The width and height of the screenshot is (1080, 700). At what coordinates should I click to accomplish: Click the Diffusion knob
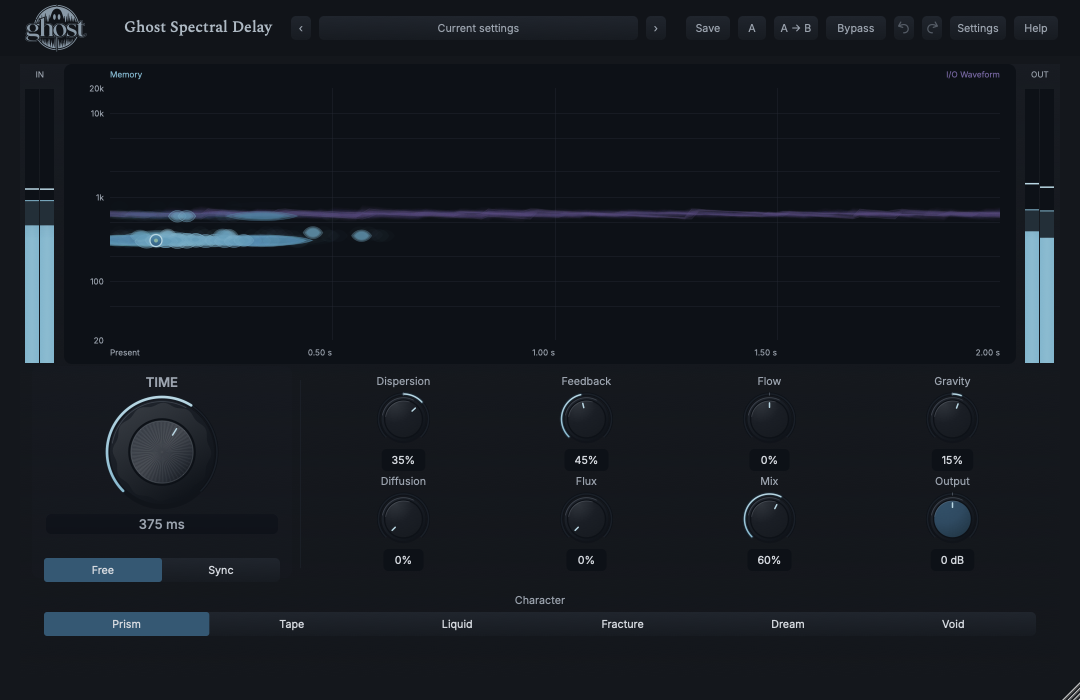coord(403,519)
